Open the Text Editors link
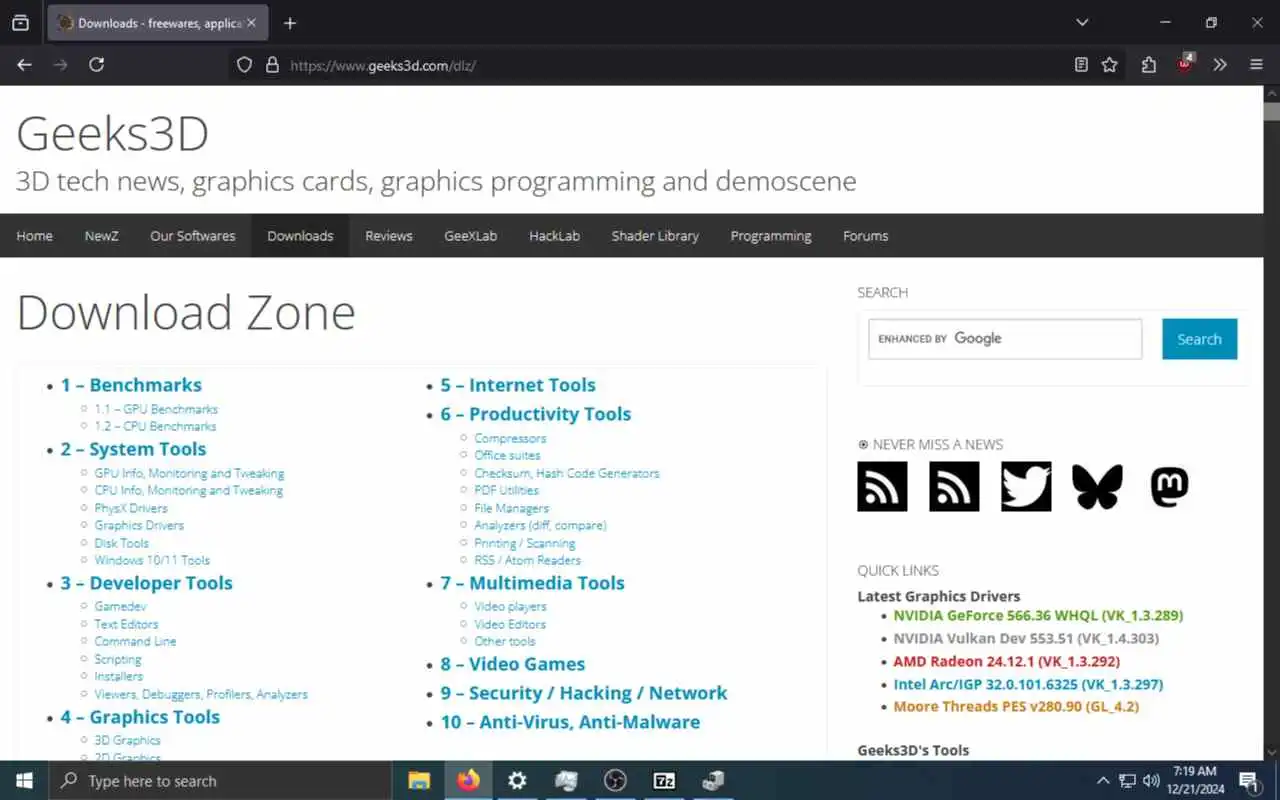 126,624
